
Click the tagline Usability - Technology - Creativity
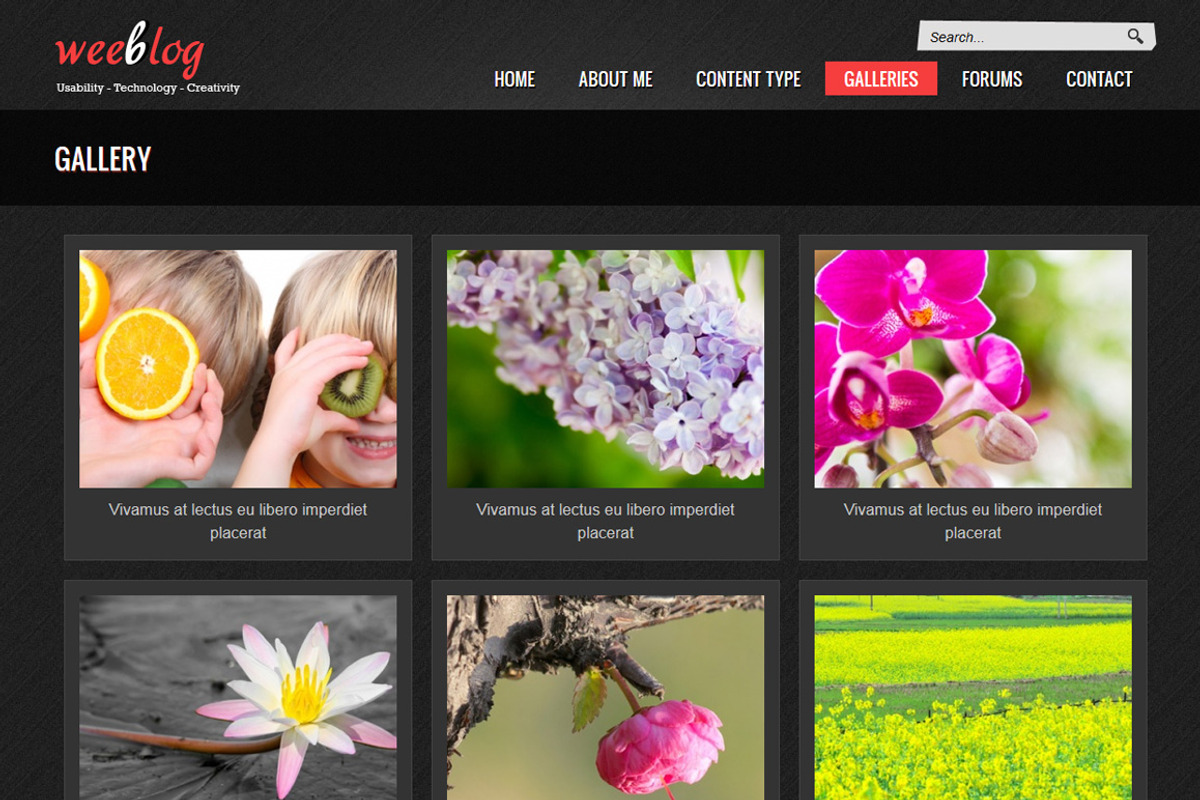click(x=148, y=88)
